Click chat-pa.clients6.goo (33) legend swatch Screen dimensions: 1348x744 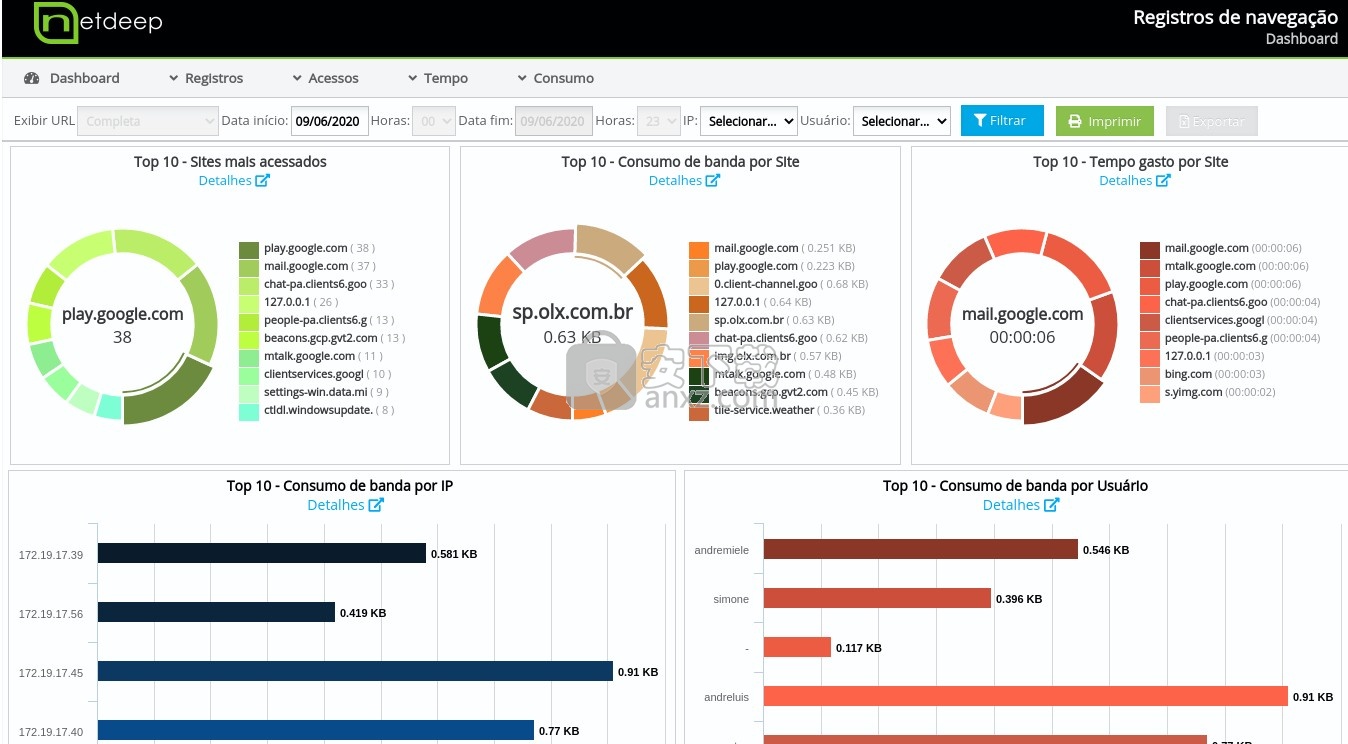tap(249, 285)
